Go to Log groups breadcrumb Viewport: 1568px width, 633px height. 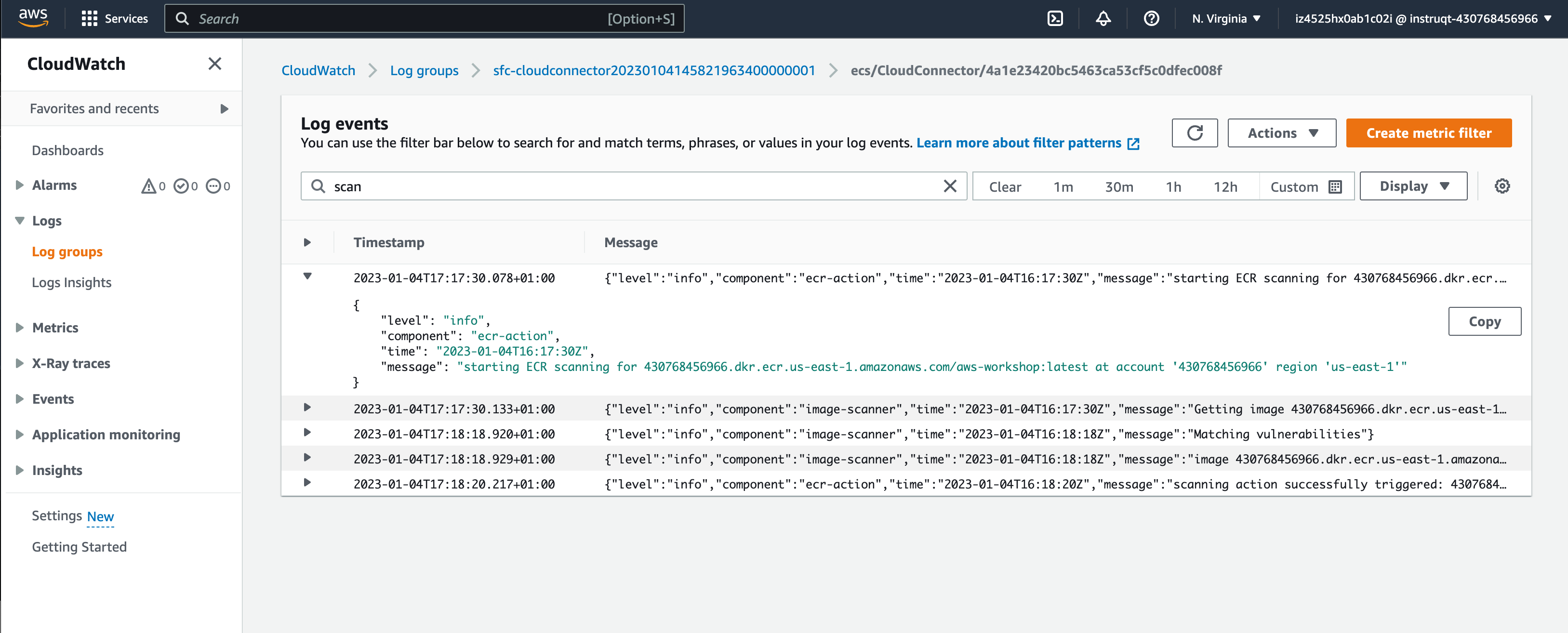[x=424, y=71]
